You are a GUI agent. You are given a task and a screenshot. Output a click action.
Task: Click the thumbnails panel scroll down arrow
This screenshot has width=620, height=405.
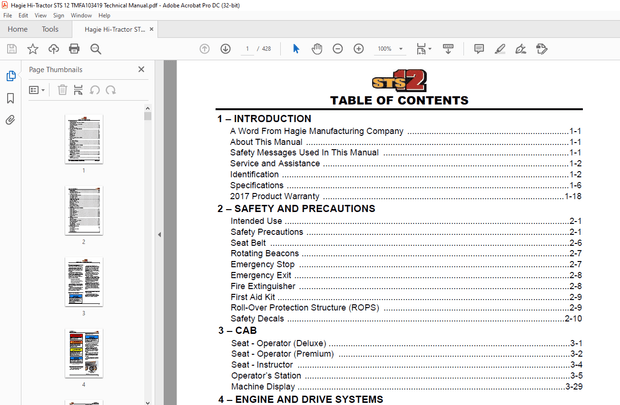(147, 402)
